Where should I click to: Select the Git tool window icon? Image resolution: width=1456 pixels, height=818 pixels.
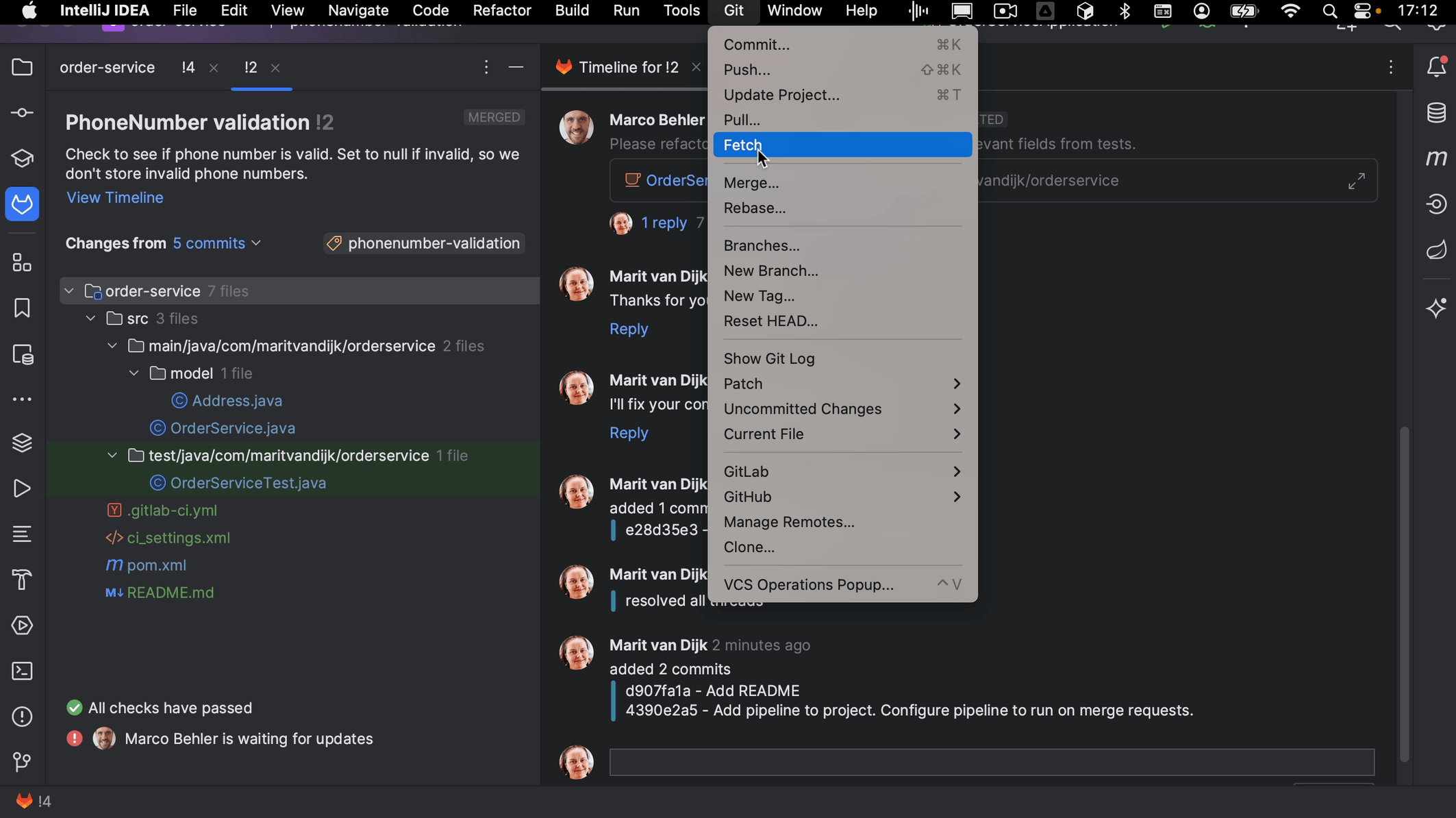tap(22, 761)
